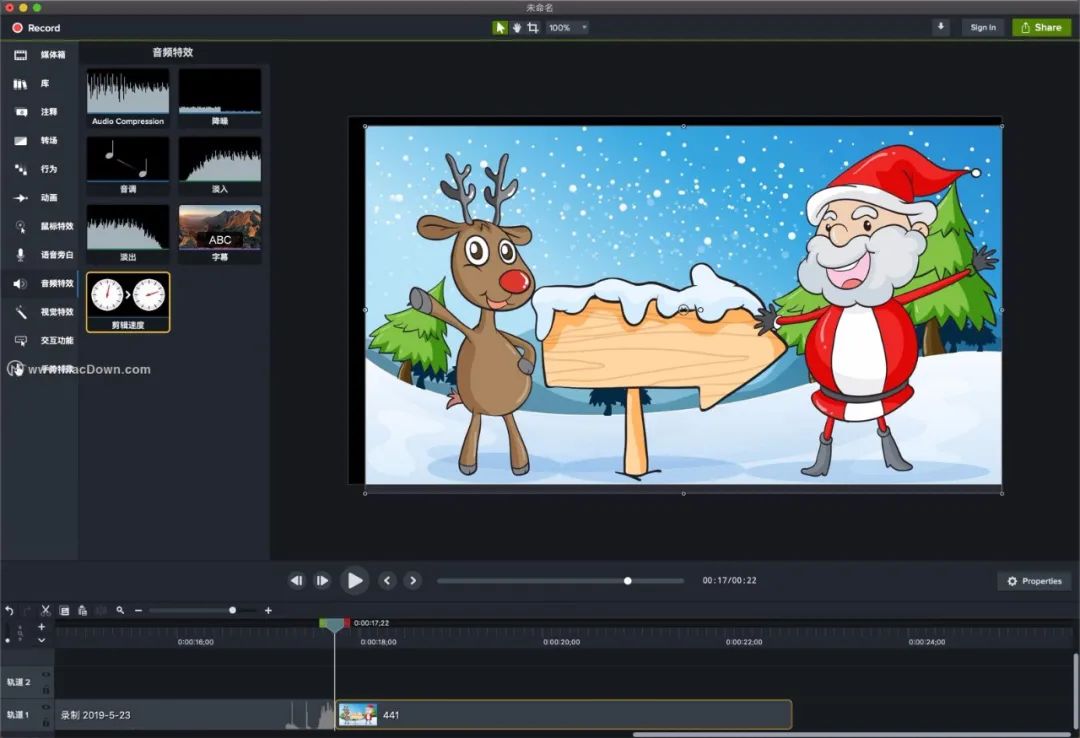Open the 行为 (Behaviors) tab
This screenshot has height=738, width=1080.
point(39,169)
